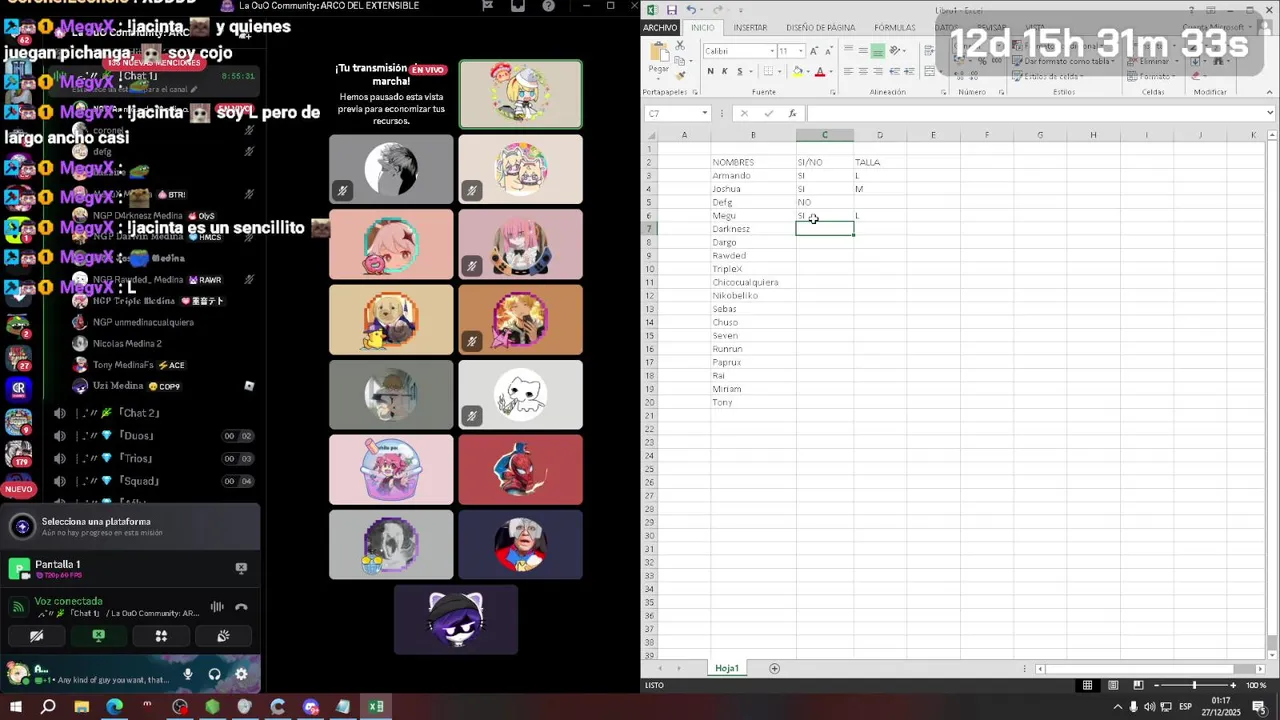
Task: Click the Pegar paste button
Action: [659, 60]
